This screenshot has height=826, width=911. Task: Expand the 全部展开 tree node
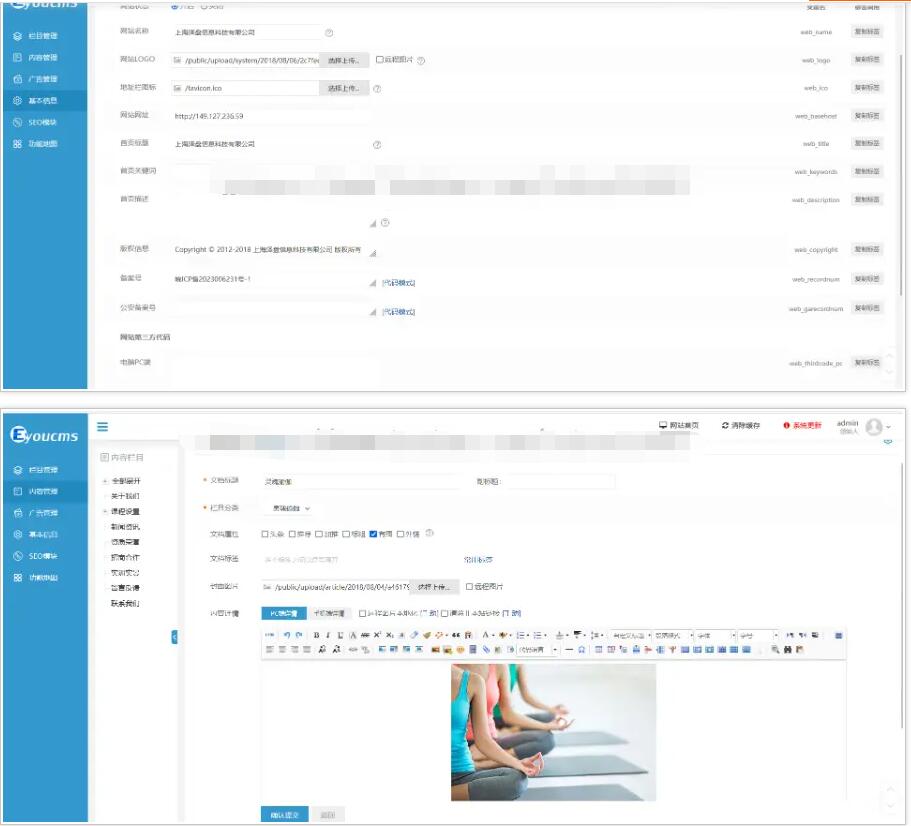(105, 481)
